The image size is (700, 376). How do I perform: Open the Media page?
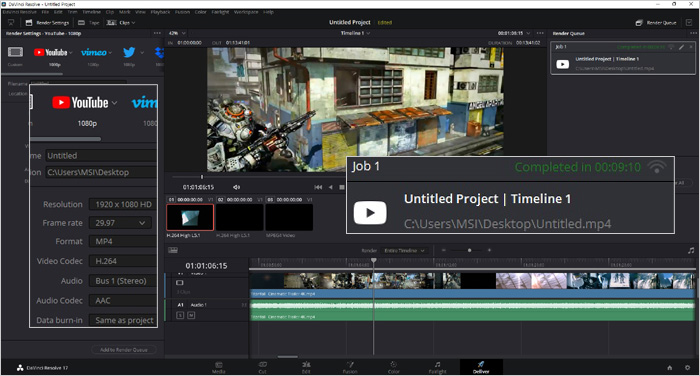click(218, 368)
